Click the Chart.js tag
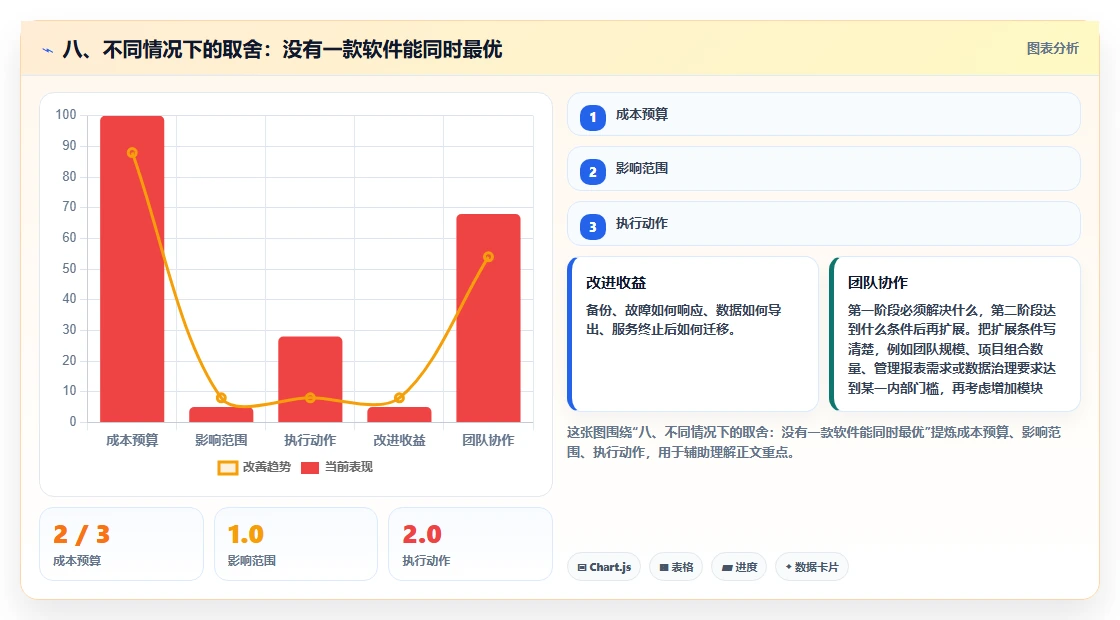The image size is (1120, 620). pos(604,567)
